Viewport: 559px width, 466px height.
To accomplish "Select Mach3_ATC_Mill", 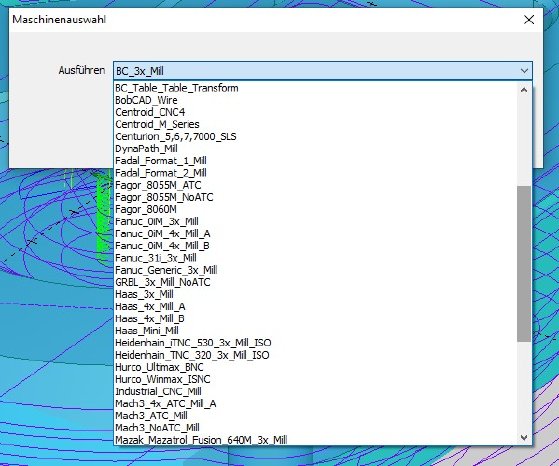I will tap(316, 415).
